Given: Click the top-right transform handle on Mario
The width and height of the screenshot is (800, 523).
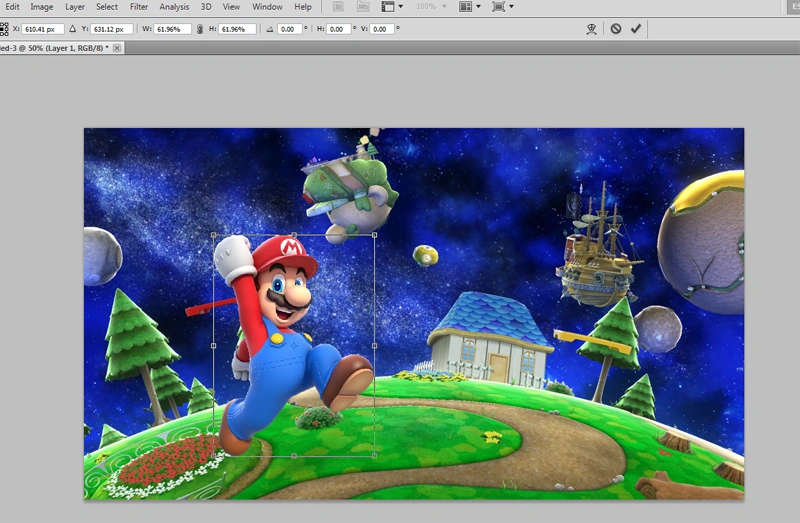Looking at the screenshot, I should [x=374, y=235].
